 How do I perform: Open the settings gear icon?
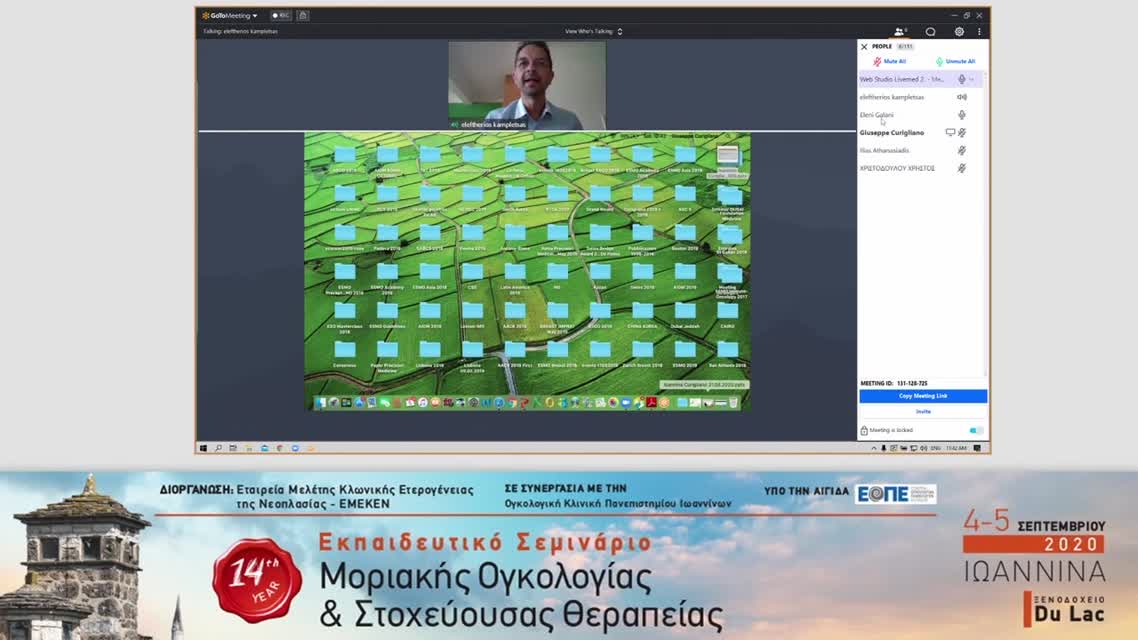(x=959, y=32)
